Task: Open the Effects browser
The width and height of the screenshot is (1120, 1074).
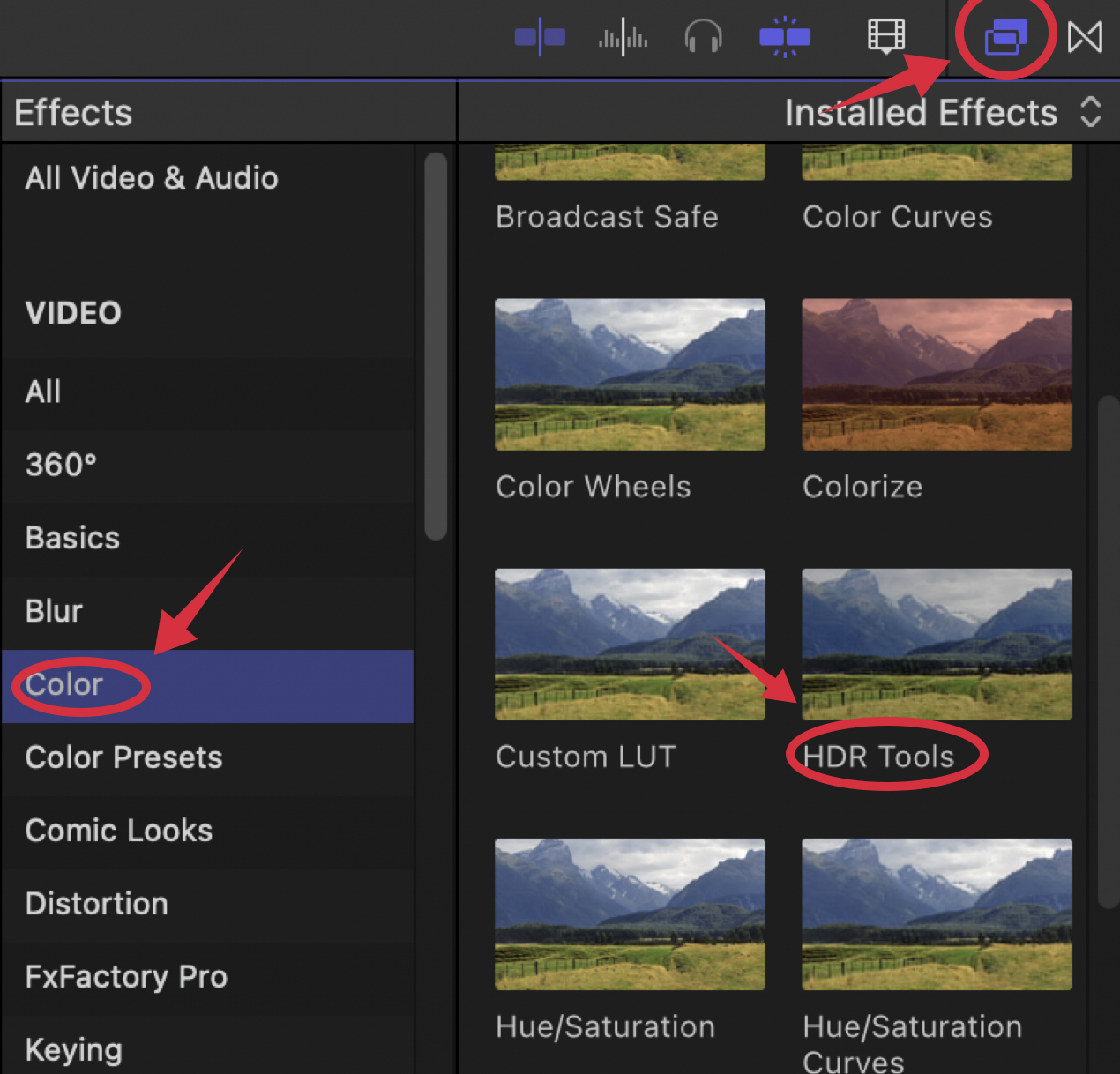Action: 1005,37
